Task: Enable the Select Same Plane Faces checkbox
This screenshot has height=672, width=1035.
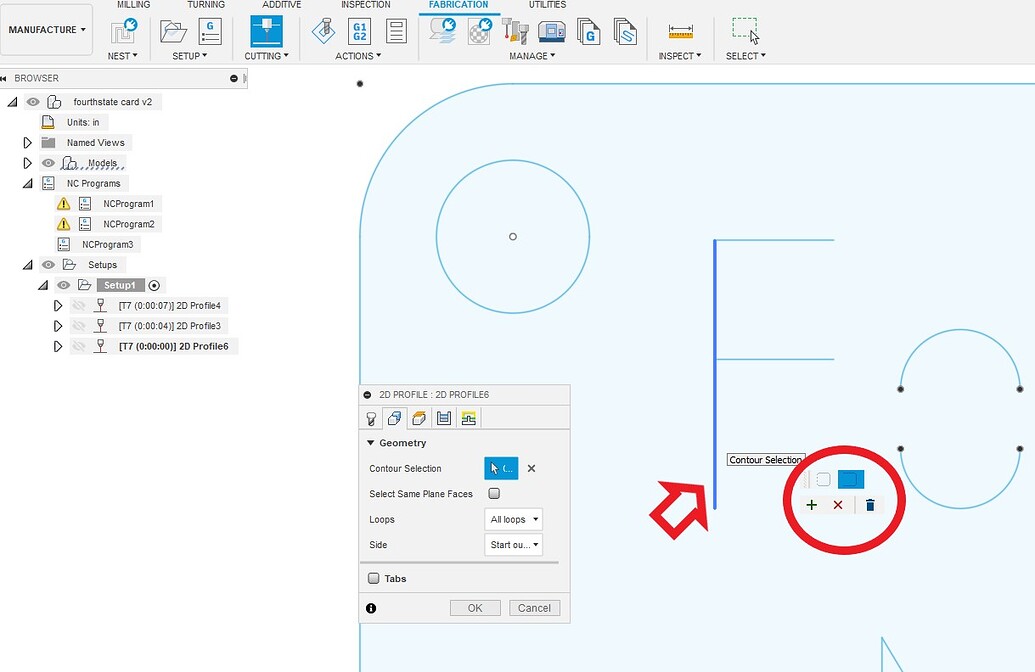Action: tap(494, 494)
